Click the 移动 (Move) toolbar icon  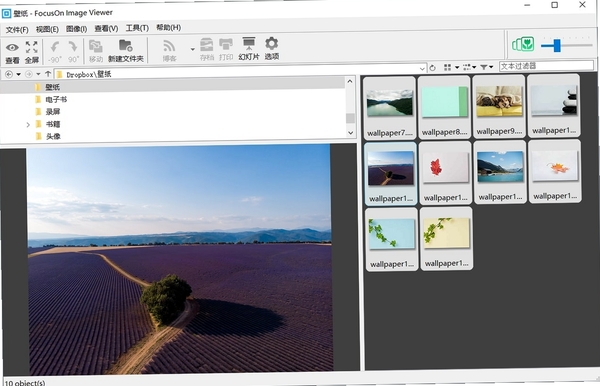click(x=96, y=51)
